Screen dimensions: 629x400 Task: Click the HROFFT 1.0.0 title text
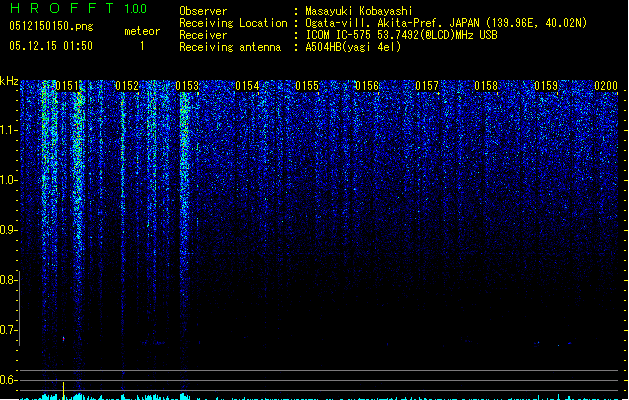point(78,8)
